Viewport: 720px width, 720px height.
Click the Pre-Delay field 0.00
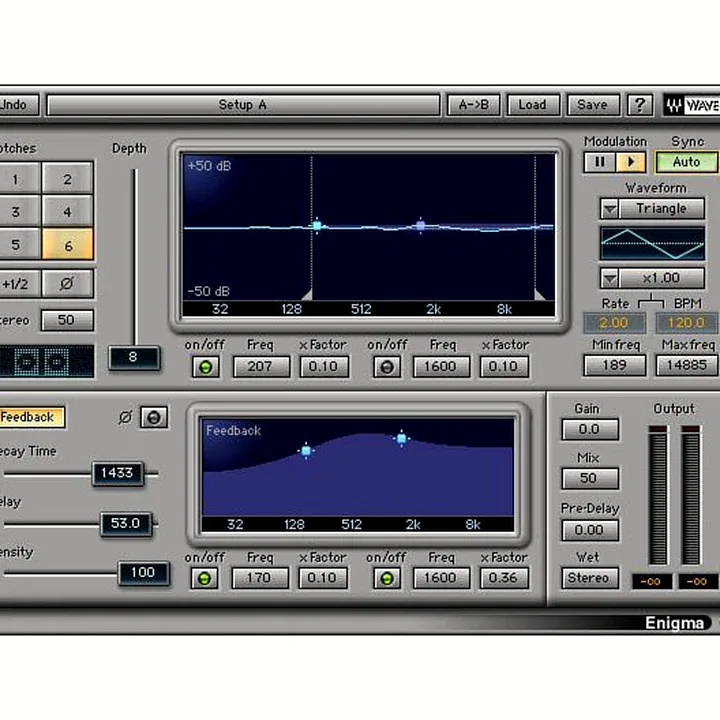[x=590, y=530]
